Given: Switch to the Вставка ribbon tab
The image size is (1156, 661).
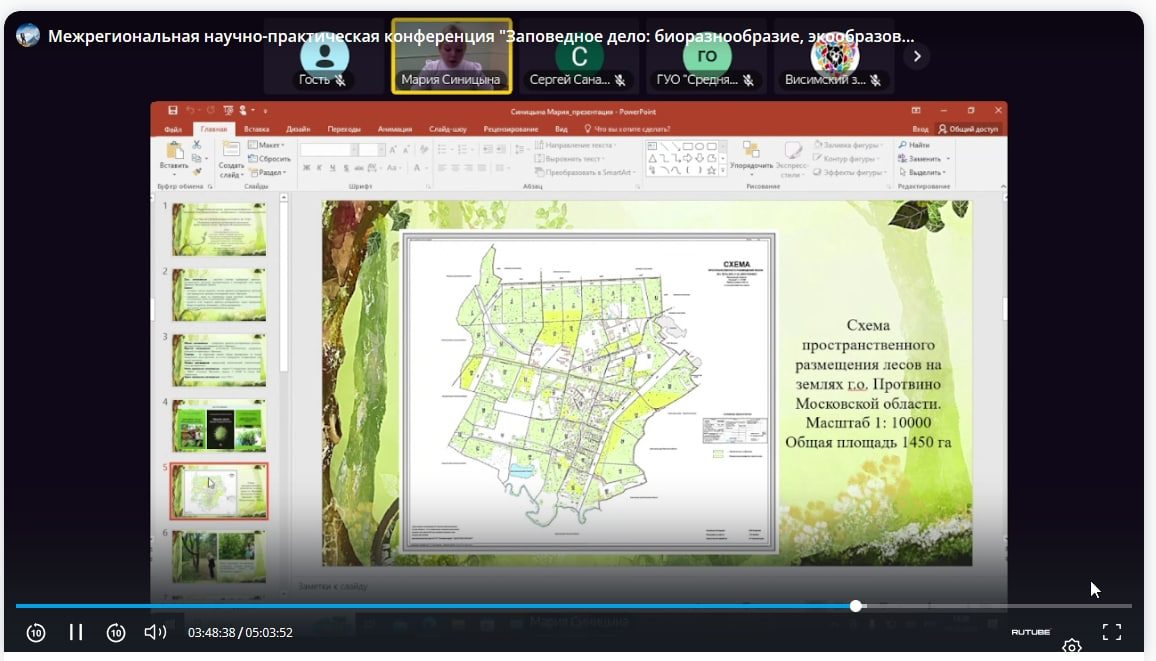Looking at the screenshot, I should 257,129.
